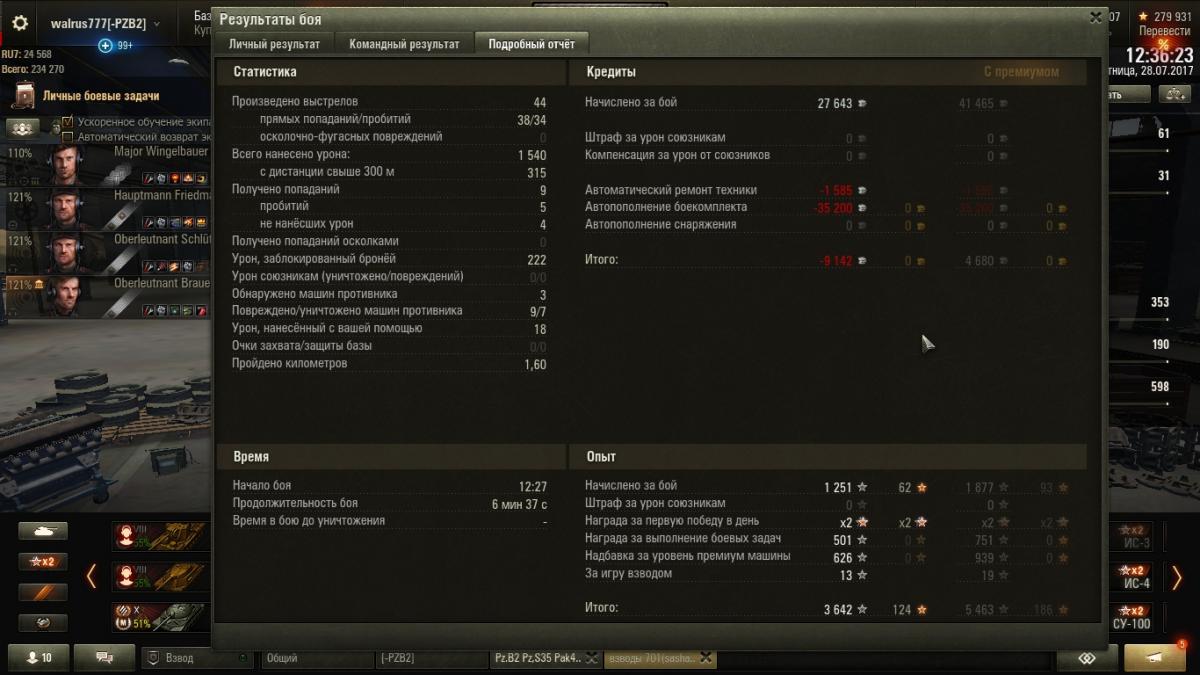Viewport: 1200px width, 675px height.
Task: Open the contacts list button showing 10
Action: pos(38,657)
